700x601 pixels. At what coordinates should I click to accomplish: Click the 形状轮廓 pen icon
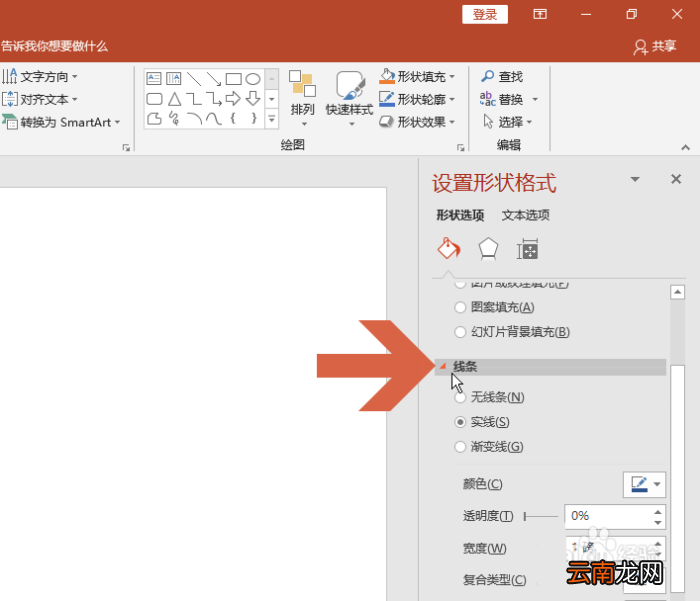[387, 99]
